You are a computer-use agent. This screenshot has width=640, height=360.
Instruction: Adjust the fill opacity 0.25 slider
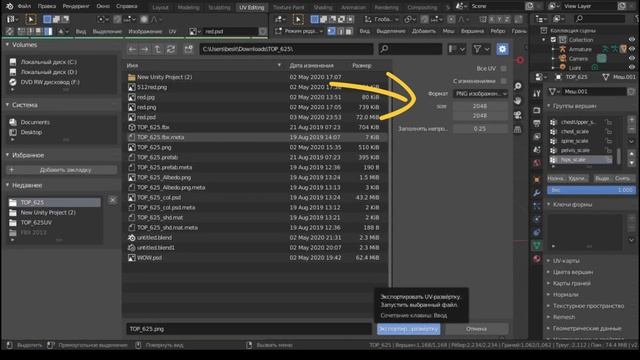tap(480, 129)
